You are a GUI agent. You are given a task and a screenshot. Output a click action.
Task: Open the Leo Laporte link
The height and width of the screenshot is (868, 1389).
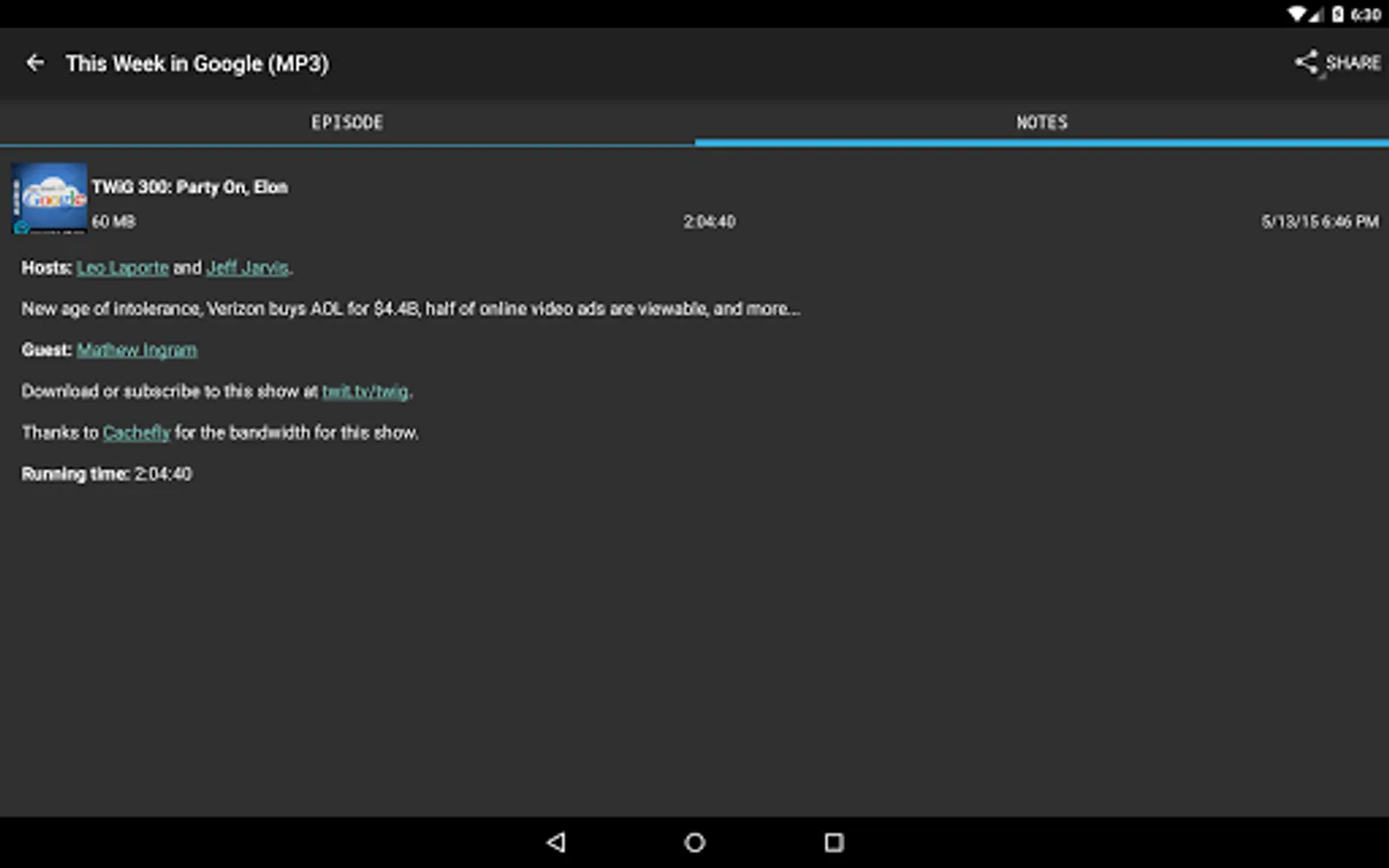[x=123, y=268]
